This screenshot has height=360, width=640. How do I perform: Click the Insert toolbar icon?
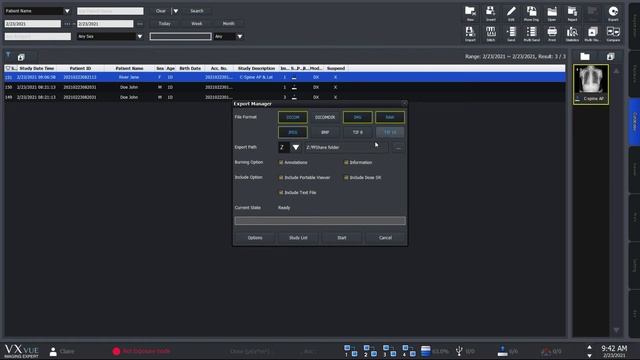[491, 13]
